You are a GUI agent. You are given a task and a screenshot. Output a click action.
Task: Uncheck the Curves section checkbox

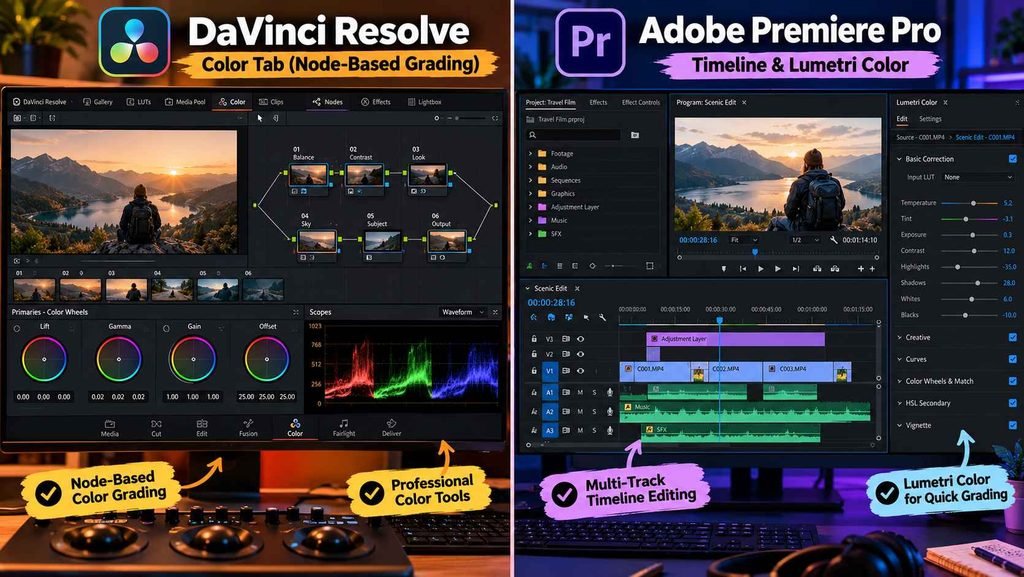pyautogui.click(x=1012, y=359)
